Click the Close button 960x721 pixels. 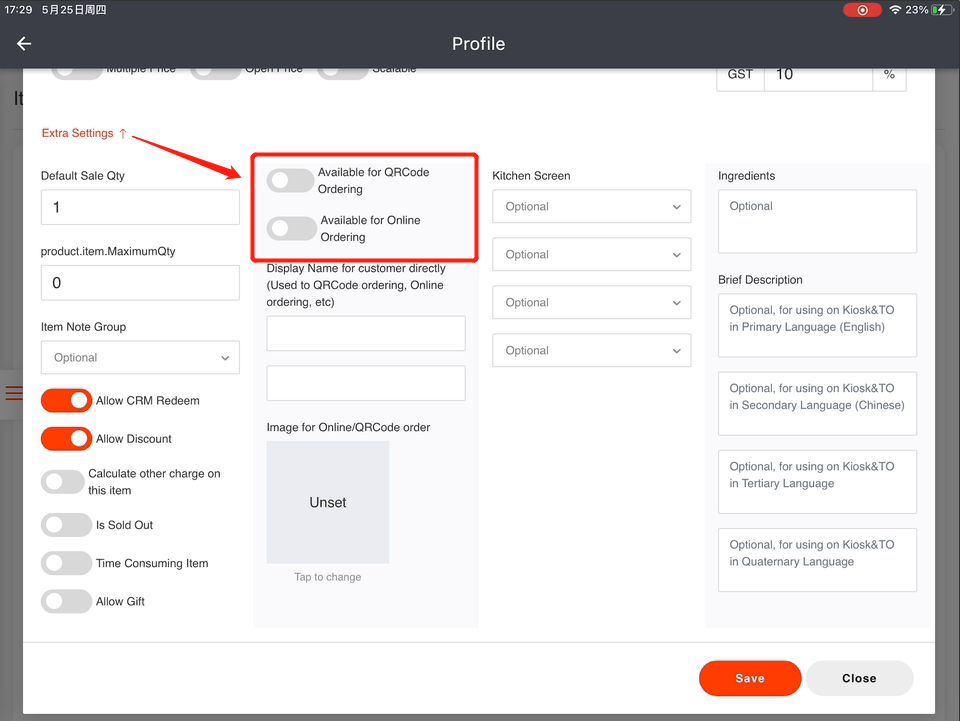tap(859, 678)
